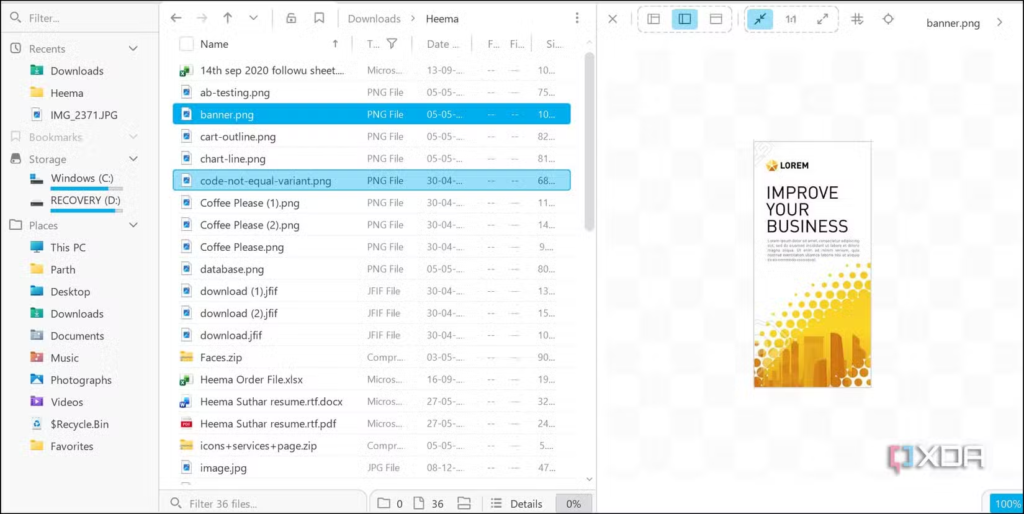Click the lock icon beside the bookmark
The image size is (1024, 514).
(291, 18)
